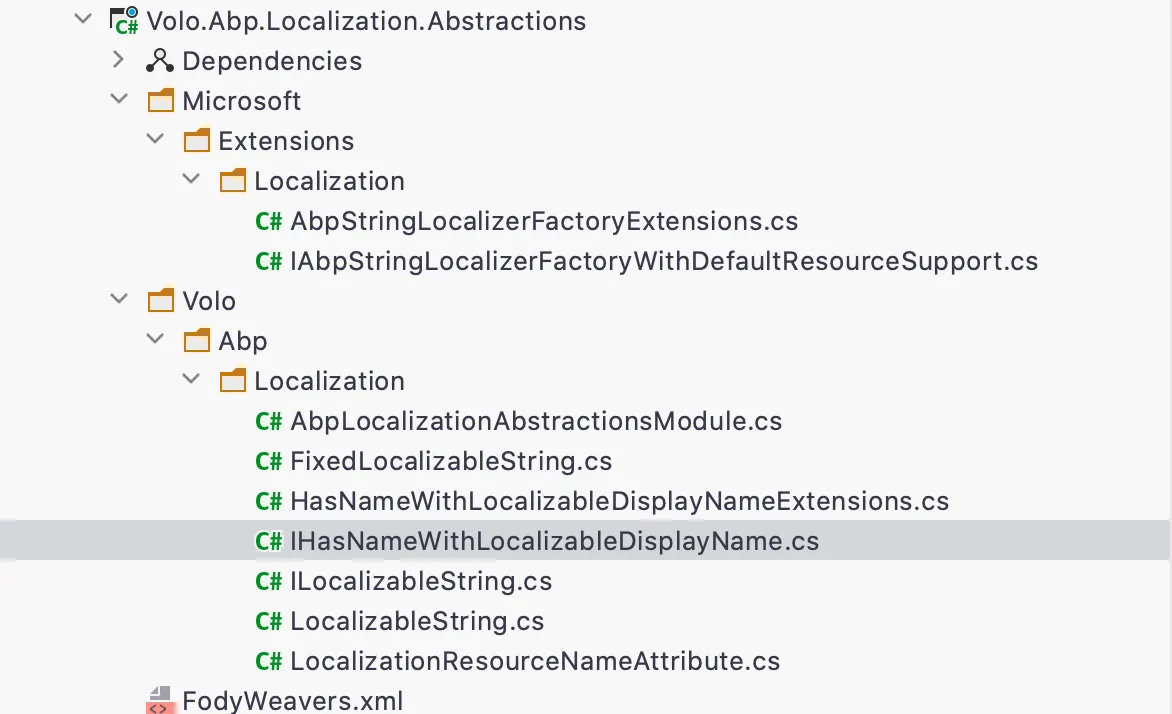Click the C# icon of IHasNameWithLocalizableDisplayName.cs
The height and width of the screenshot is (714, 1172).
(268, 541)
